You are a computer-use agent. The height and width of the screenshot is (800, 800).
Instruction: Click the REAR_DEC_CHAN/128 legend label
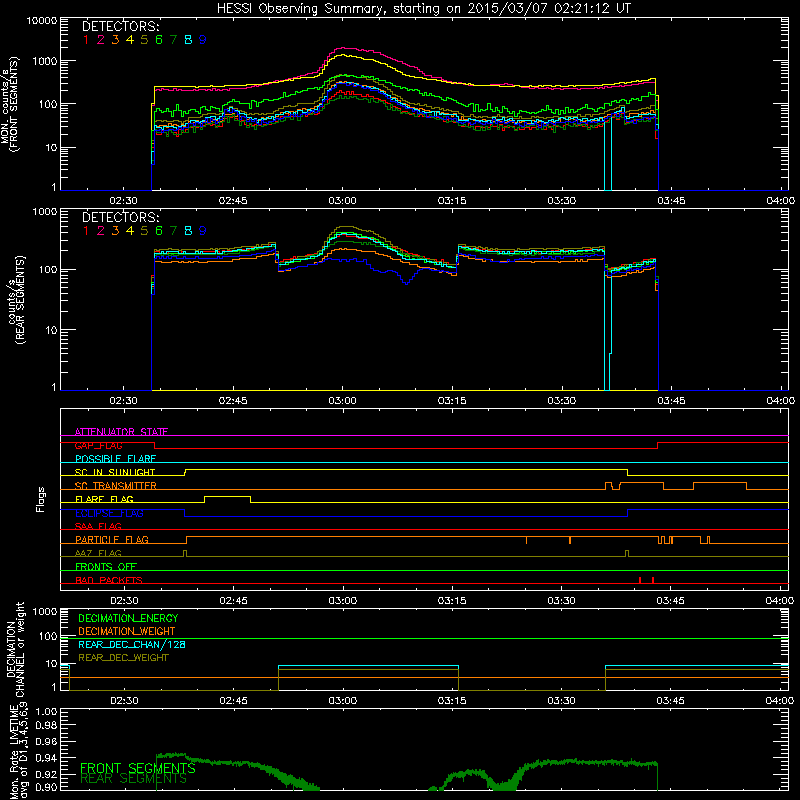pos(132,644)
